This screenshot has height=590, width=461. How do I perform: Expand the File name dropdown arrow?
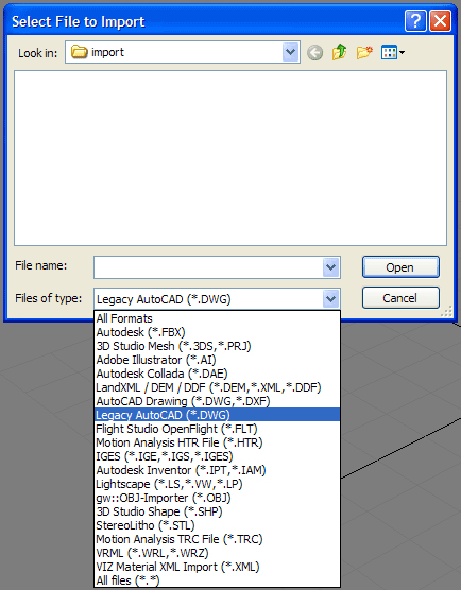[331, 268]
